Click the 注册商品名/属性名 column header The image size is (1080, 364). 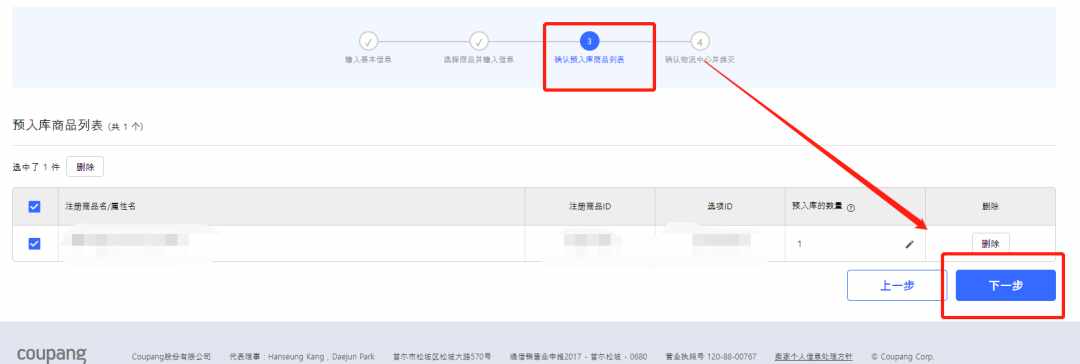101,206
